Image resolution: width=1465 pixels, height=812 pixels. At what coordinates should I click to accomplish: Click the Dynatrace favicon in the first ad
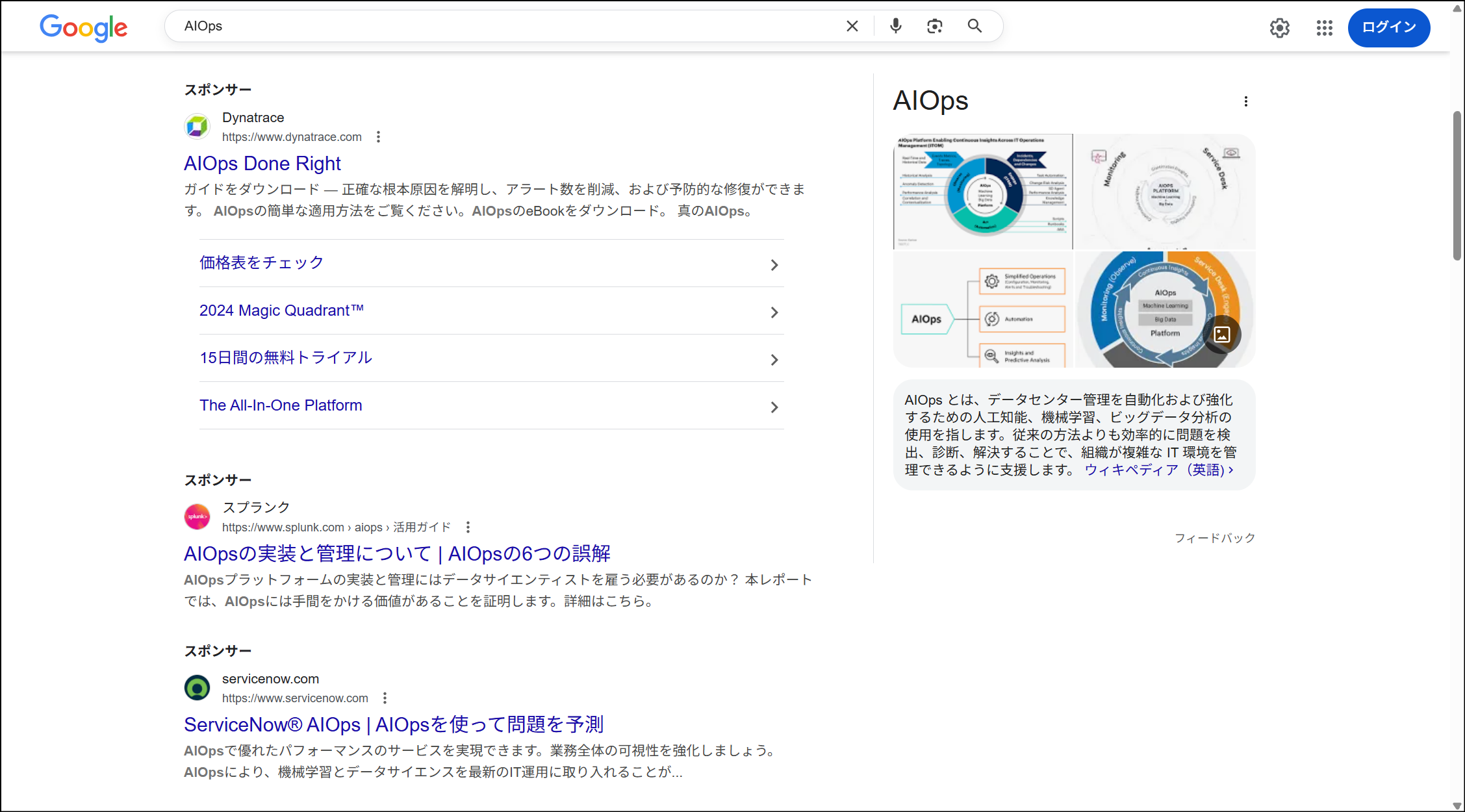tap(197, 126)
